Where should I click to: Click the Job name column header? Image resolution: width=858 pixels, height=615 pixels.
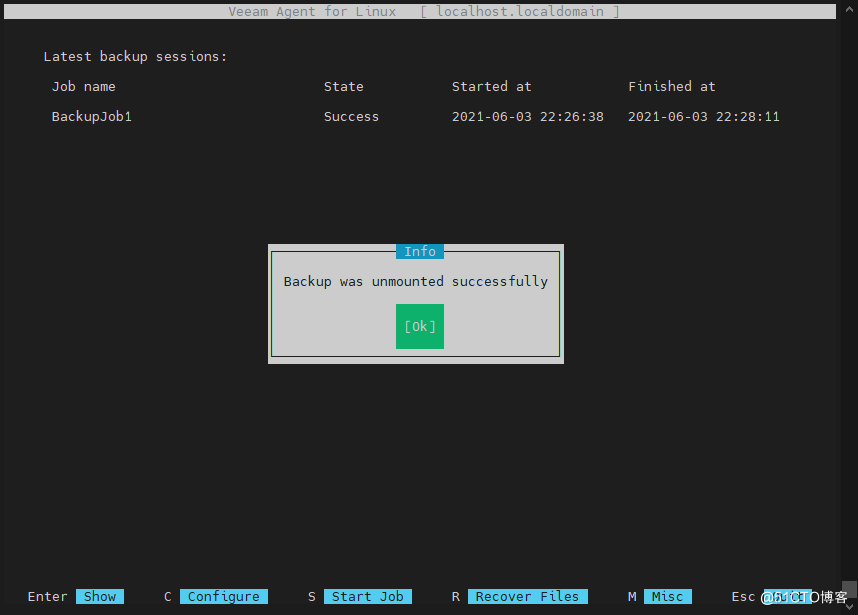[x=84, y=86]
